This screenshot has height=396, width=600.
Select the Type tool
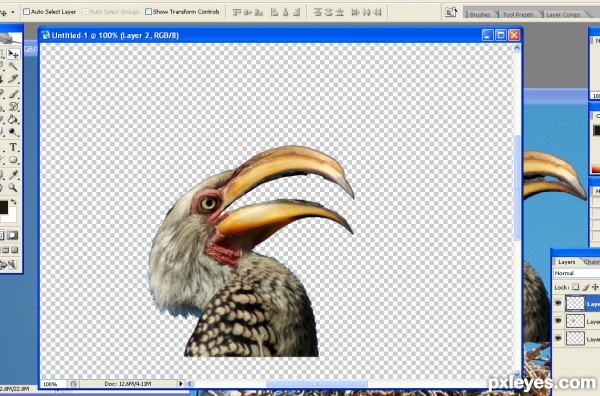[x=13, y=147]
